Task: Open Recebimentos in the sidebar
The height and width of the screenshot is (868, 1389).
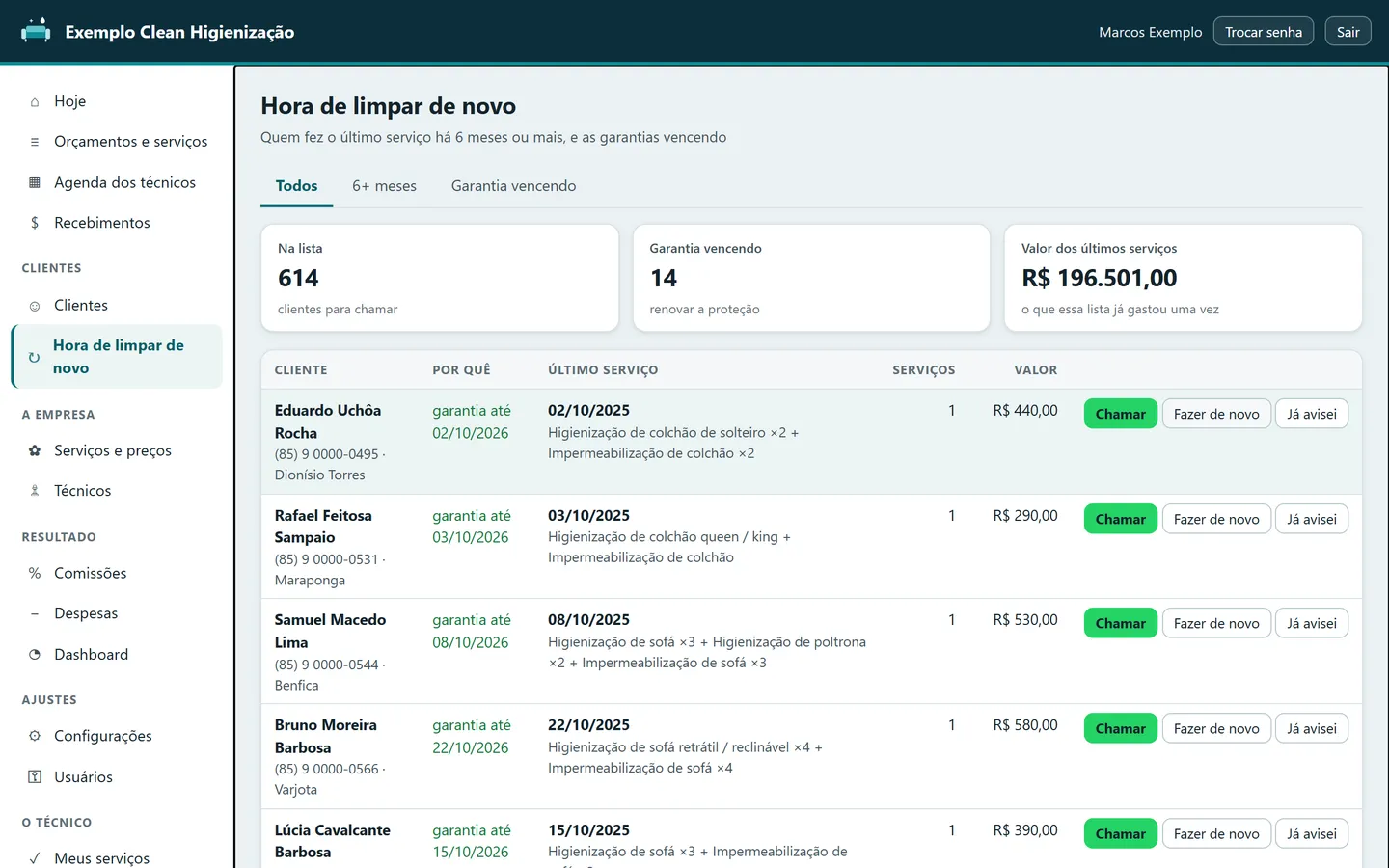Action: point(117,223)
